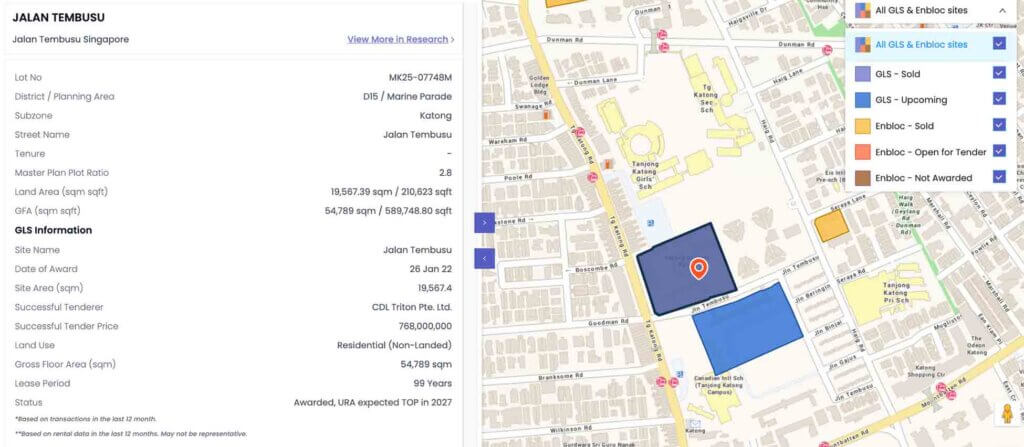
Task: Click the bus stop icon on Dunman Rd near Haig Lane
Action: (827, 50)
